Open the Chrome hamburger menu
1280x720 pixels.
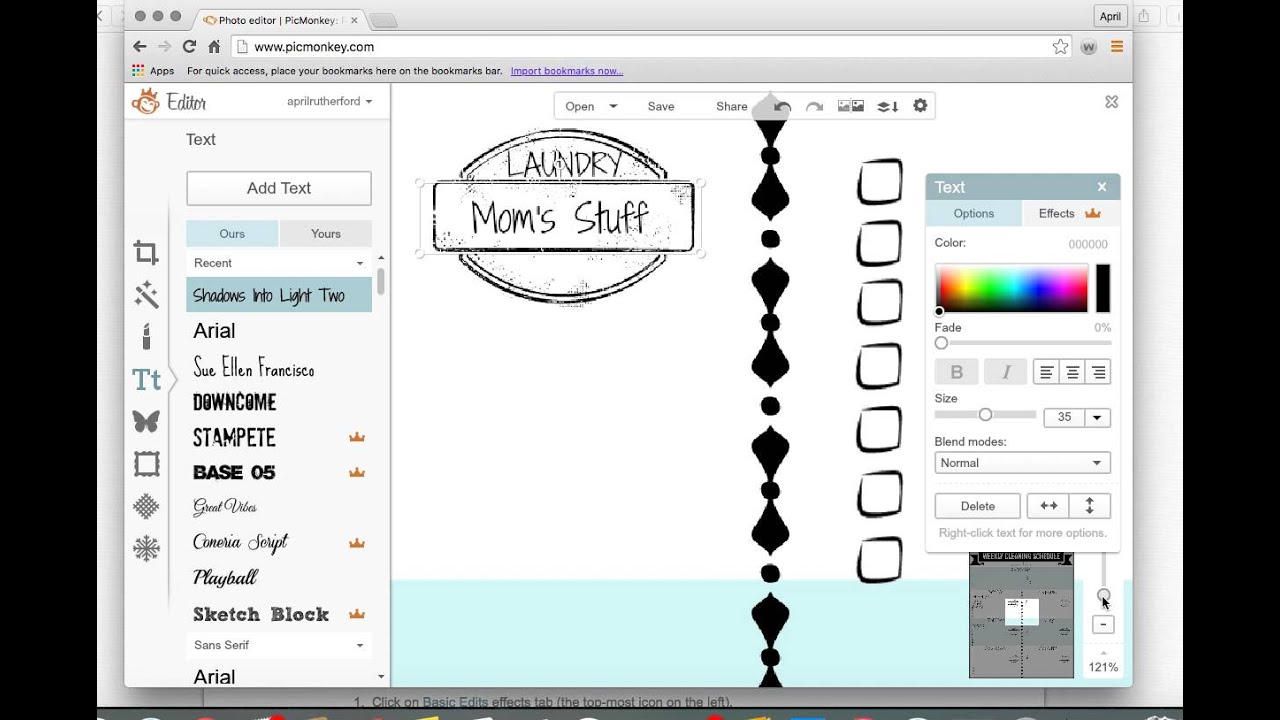1117,46
